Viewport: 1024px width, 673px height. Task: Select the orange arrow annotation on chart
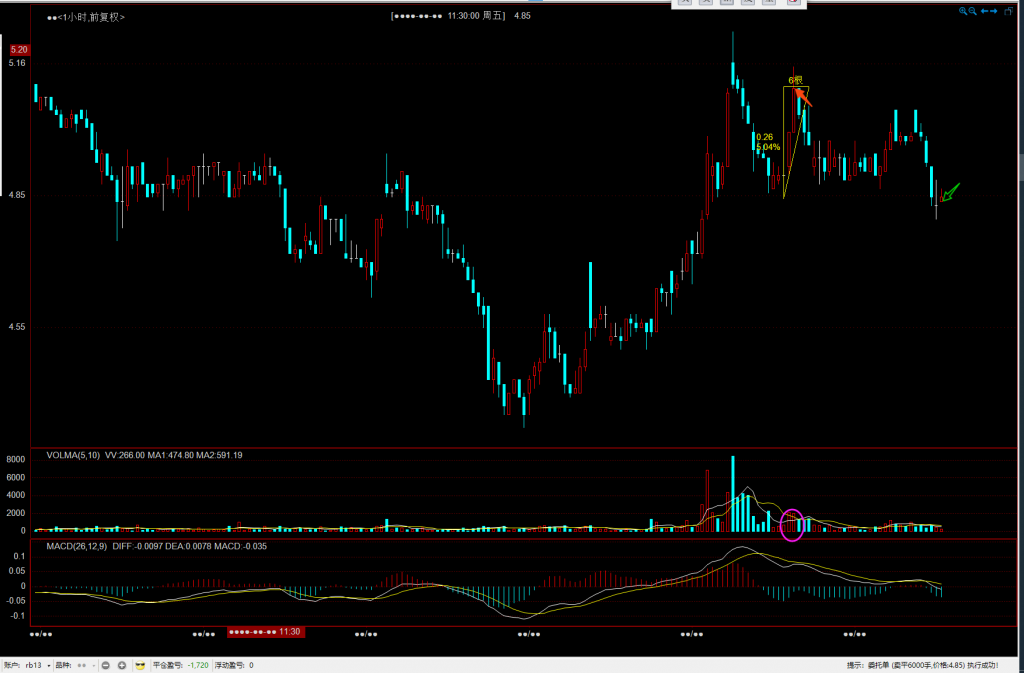[x=805, y=97]
